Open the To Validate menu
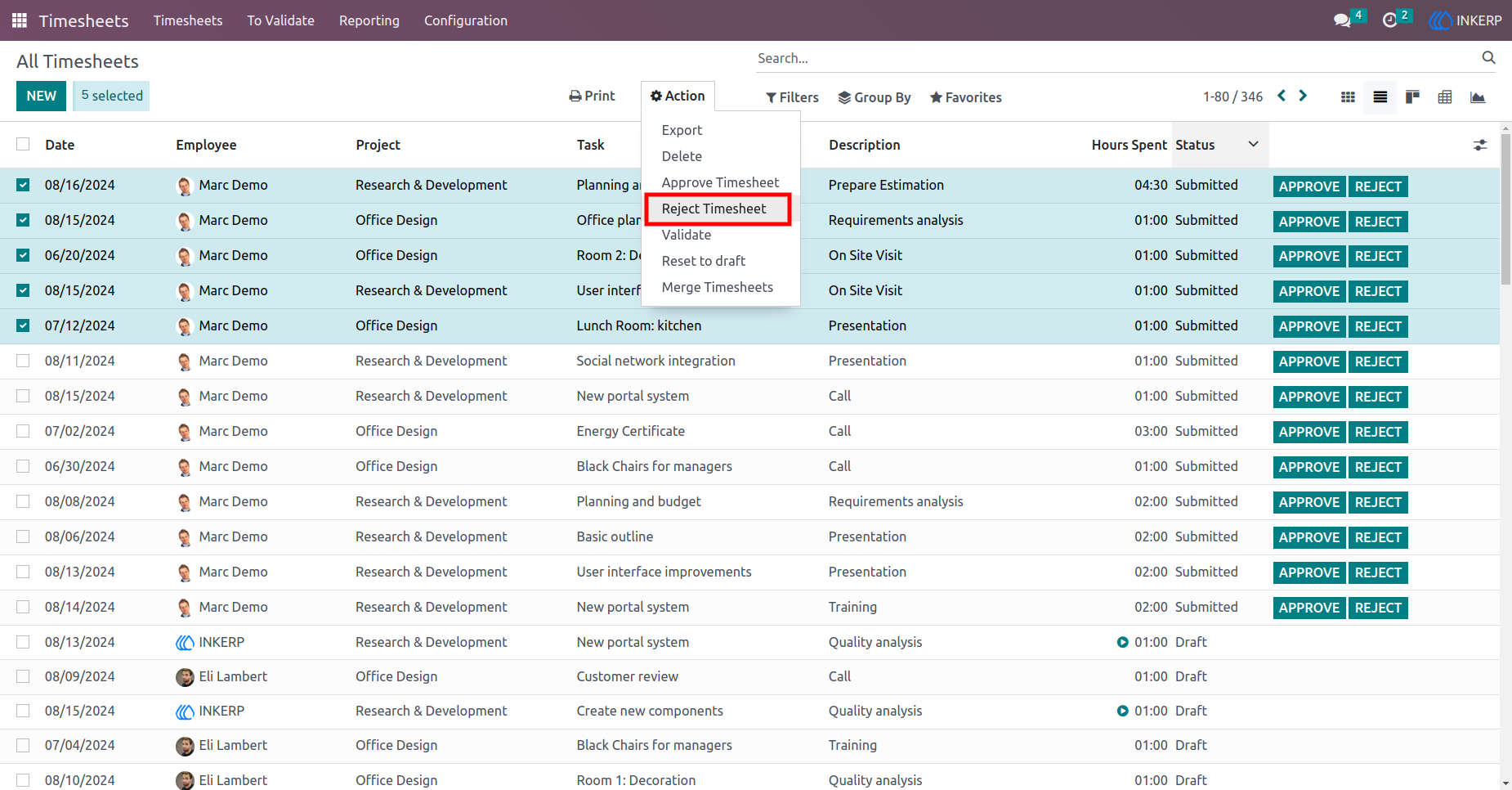This screenshot has width=1512, height=790. pyautogui.click(x=280, y=20)
